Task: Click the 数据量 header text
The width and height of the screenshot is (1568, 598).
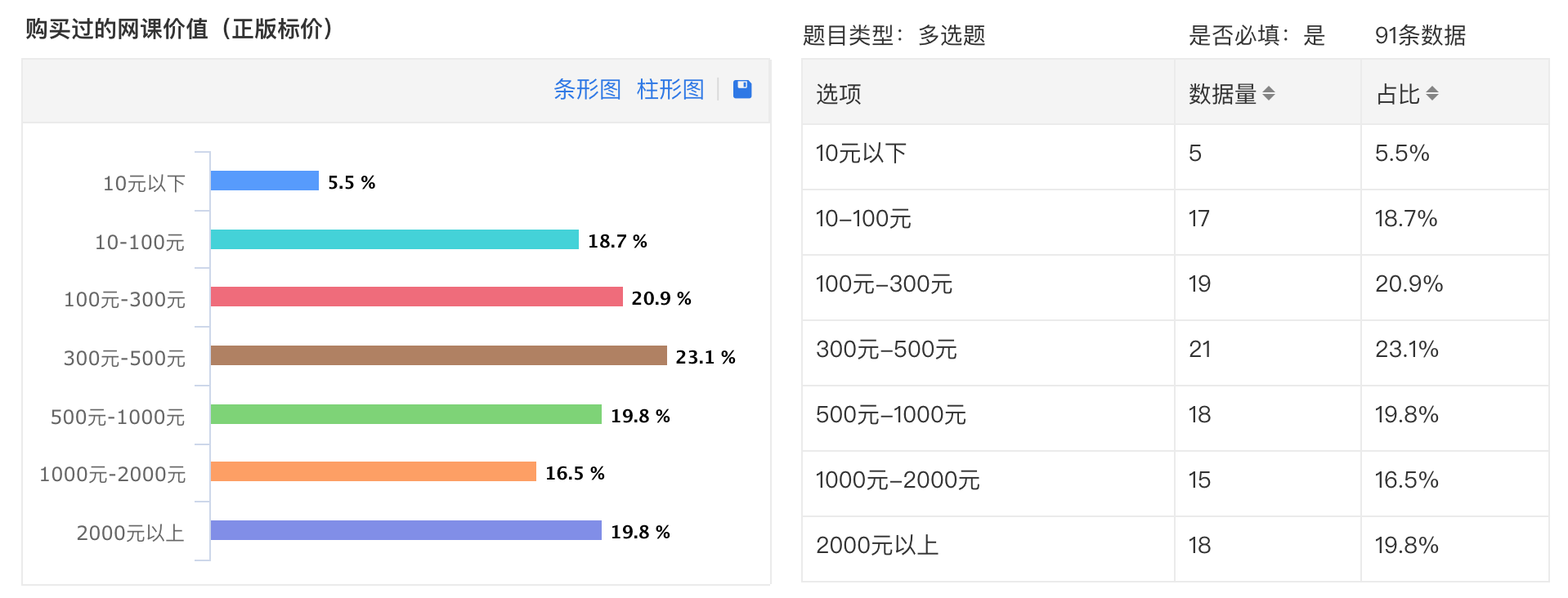Action: [1222, 94]
